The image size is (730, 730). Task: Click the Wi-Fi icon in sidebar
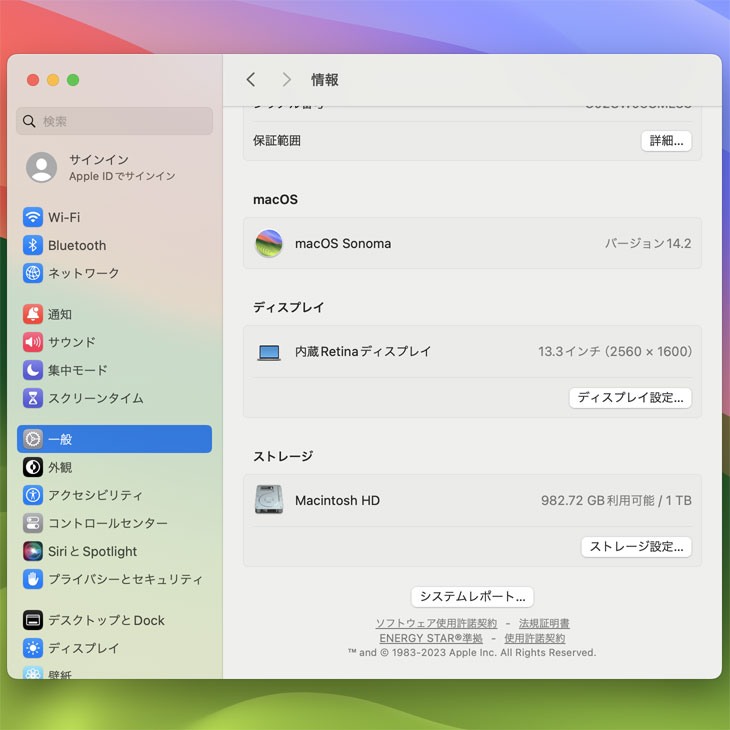click(33, 217)
